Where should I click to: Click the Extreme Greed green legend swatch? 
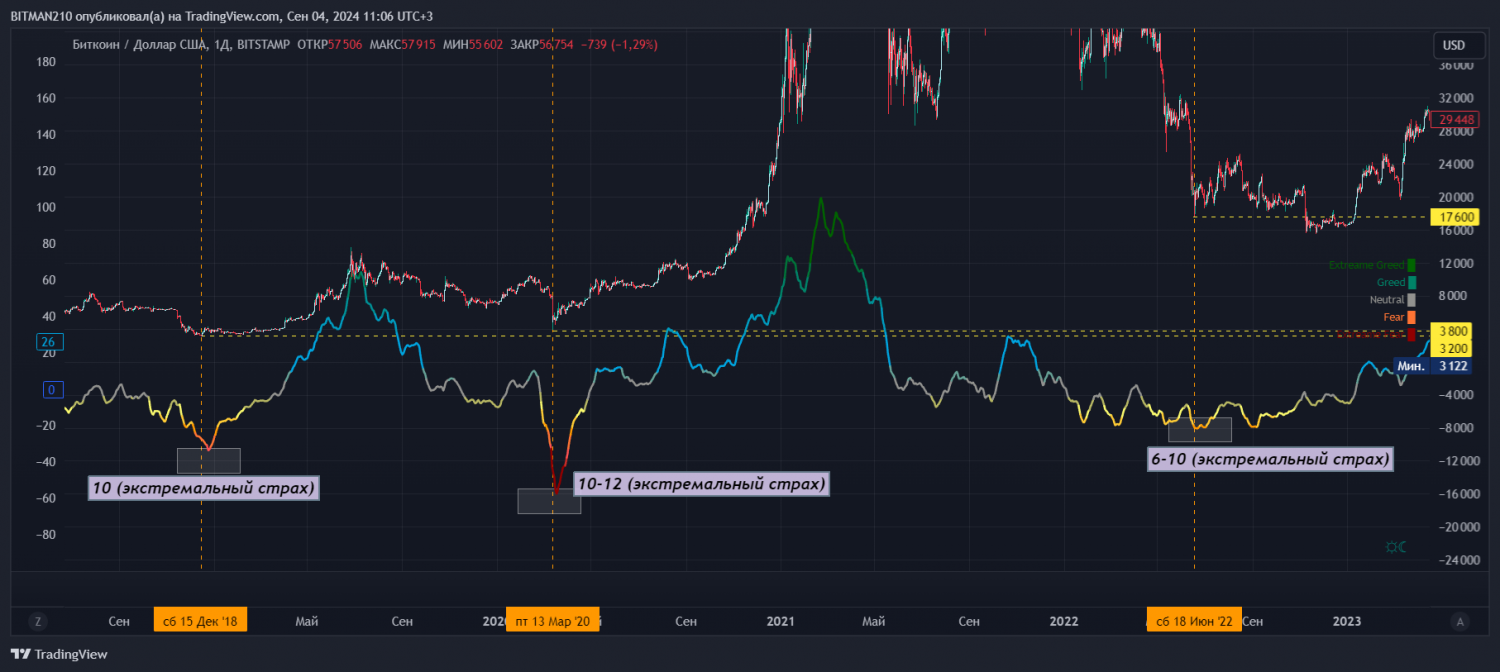coord(1411,265)
